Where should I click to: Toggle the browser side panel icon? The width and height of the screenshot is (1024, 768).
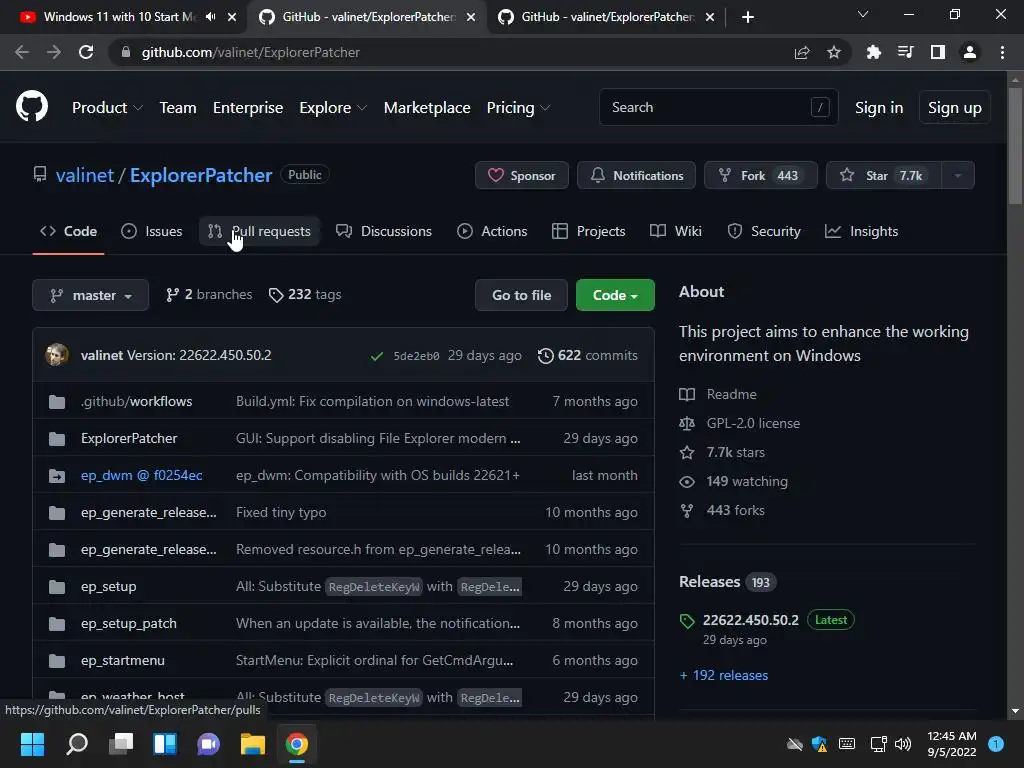(937, 52)
